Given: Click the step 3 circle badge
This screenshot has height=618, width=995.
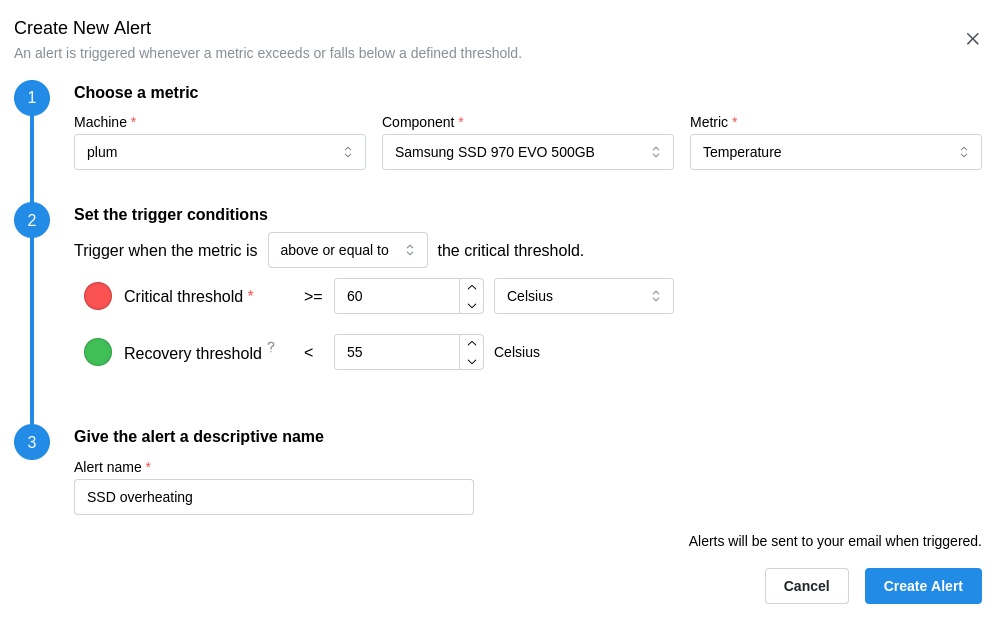Looking at the screenshot, I should [x=32, y=442].
